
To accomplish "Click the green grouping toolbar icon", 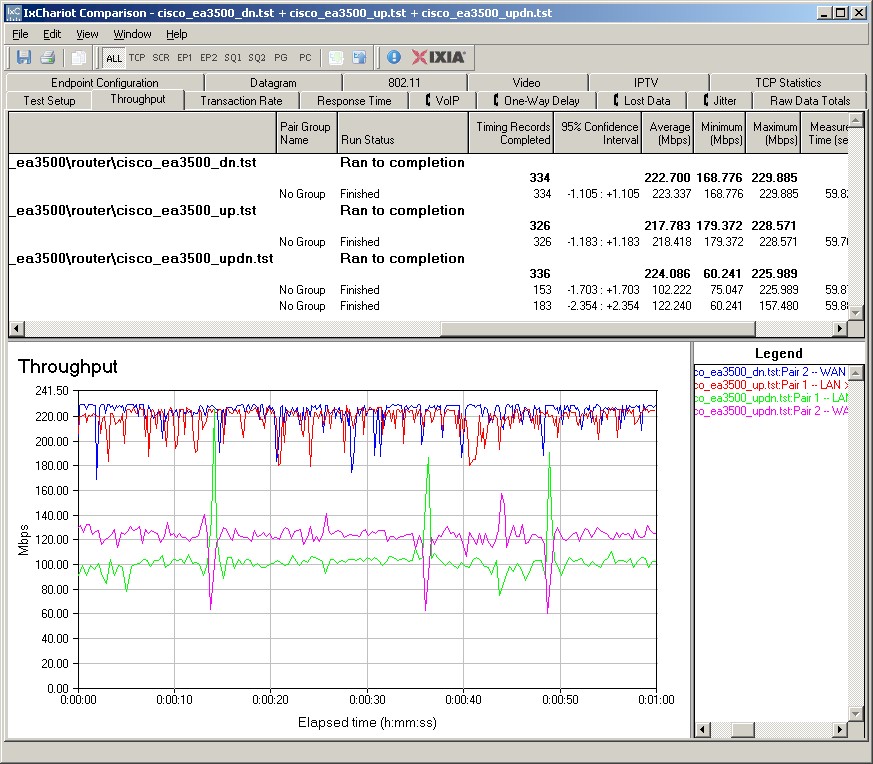I will 336,57.
